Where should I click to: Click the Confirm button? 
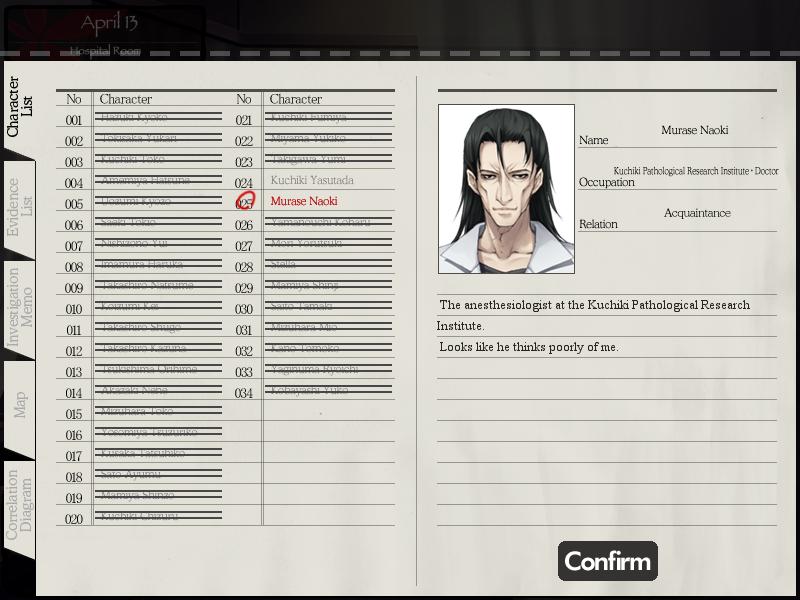608,561
